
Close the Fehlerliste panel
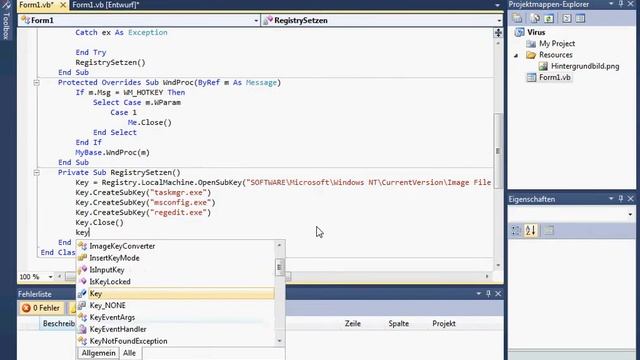498,293
